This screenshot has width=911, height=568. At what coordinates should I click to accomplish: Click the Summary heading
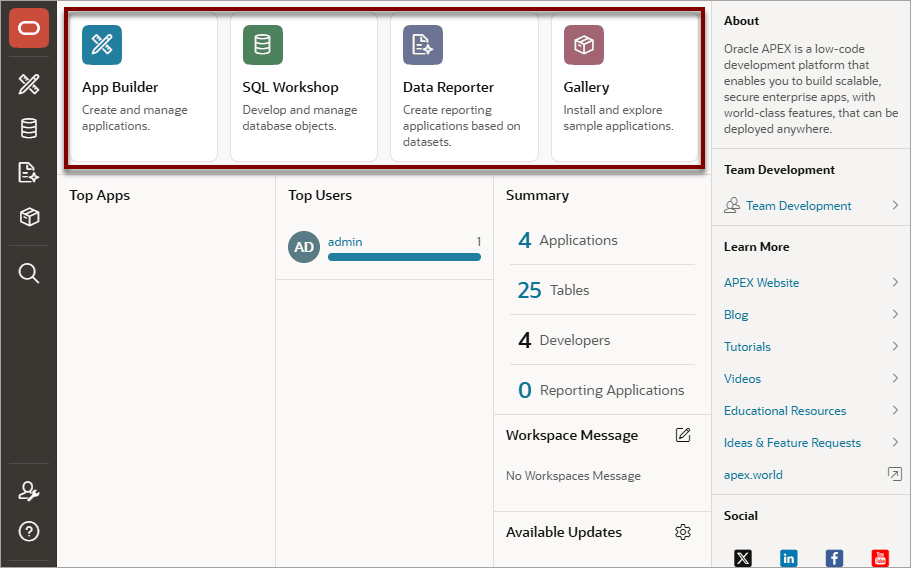tap(537, 196)
